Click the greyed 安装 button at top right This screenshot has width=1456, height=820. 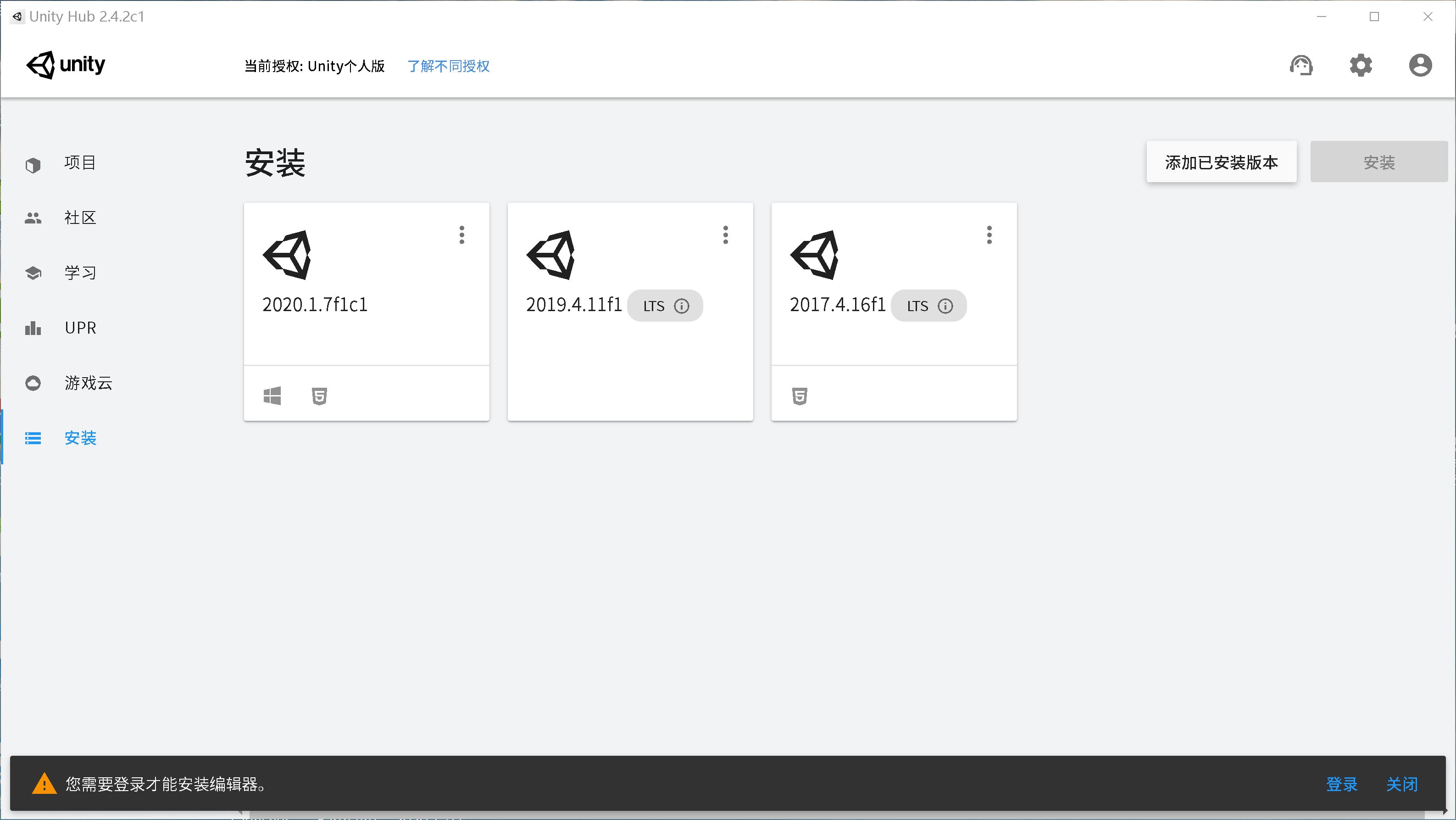tap(1379, 162)
